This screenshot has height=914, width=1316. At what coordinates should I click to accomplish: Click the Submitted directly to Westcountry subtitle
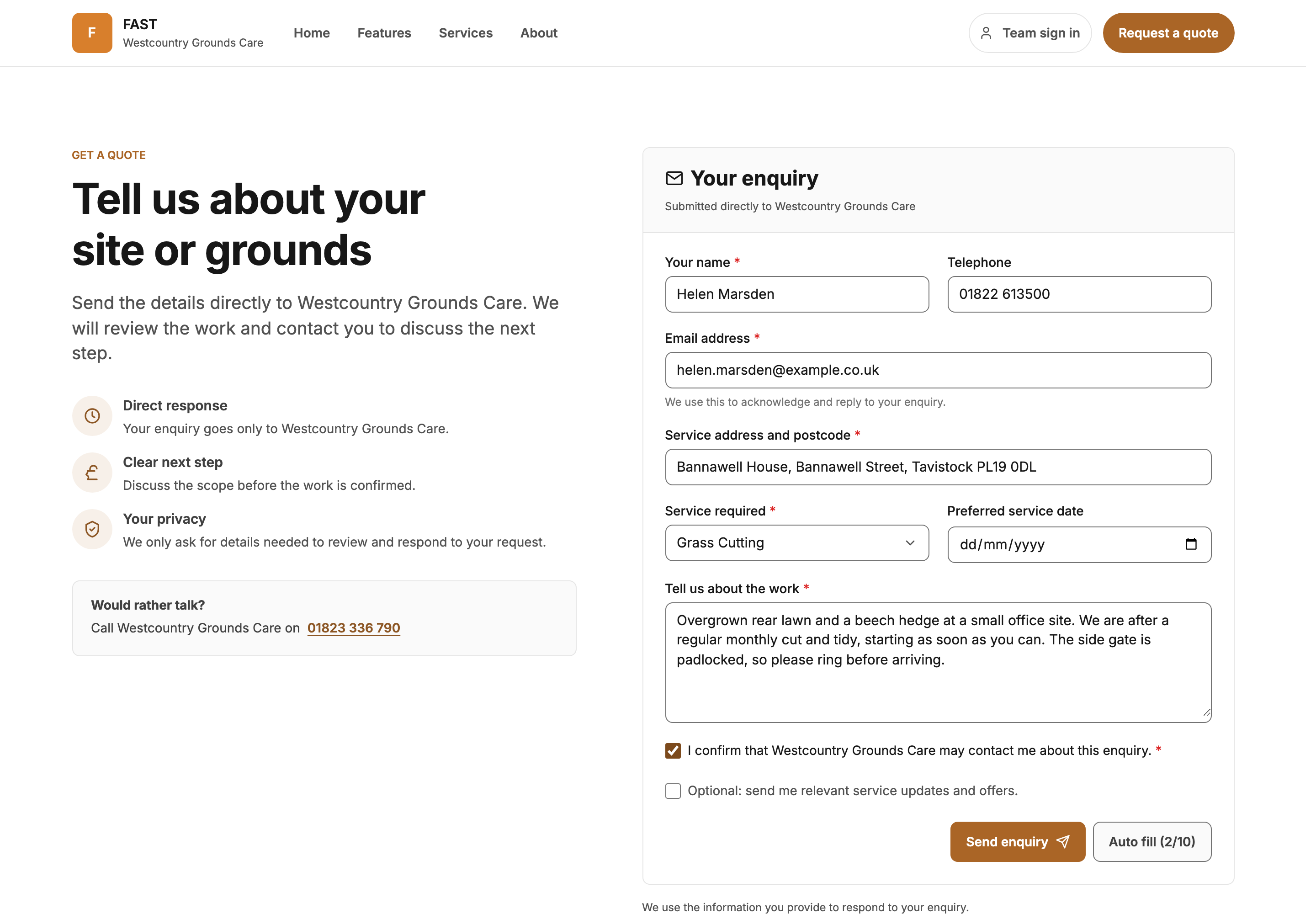tap(790, 206)
